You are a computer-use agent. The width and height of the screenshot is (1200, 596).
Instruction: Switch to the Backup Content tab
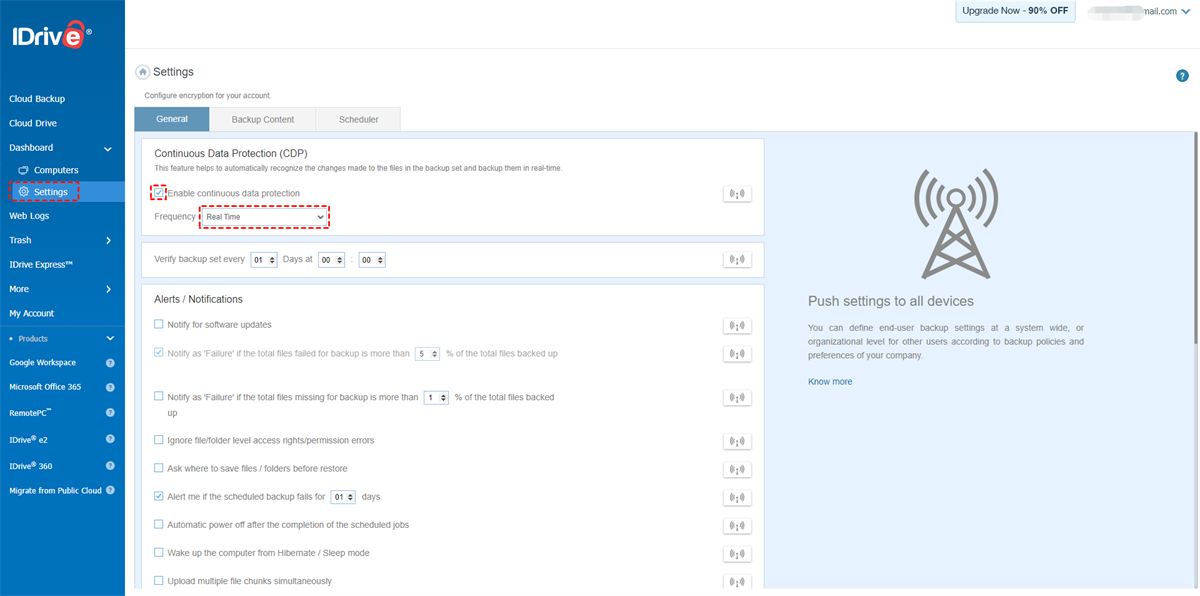pos(263,119)
